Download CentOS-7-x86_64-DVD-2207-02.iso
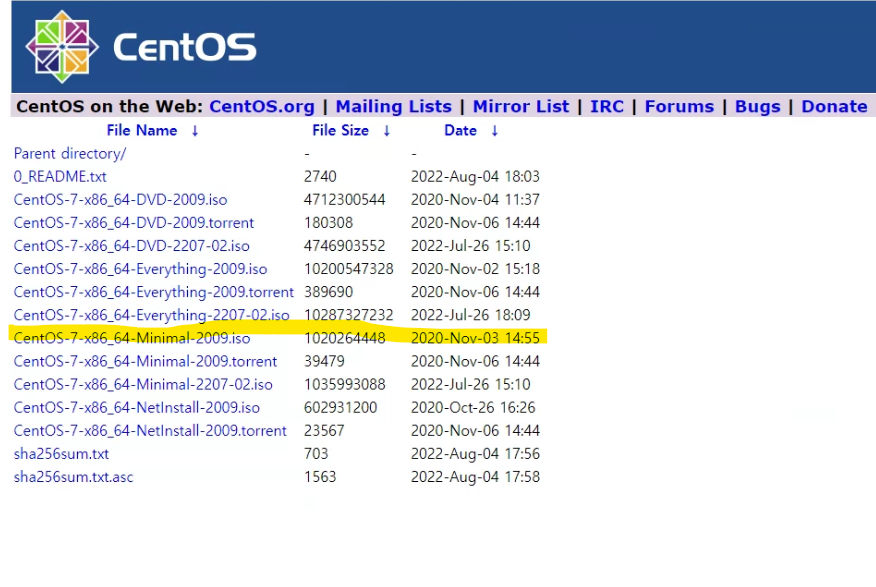The width and height of the screenshot is (876, 587). 131,246
